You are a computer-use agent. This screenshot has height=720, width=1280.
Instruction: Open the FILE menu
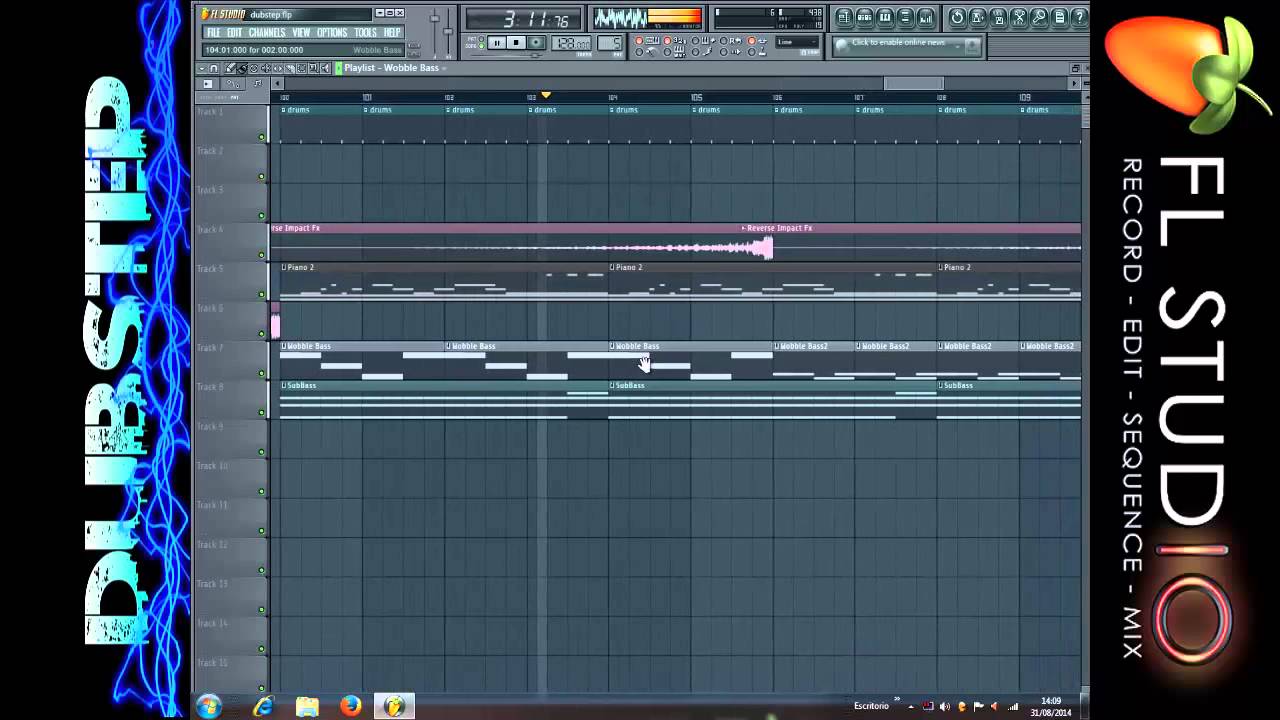(x=214, y=32)
